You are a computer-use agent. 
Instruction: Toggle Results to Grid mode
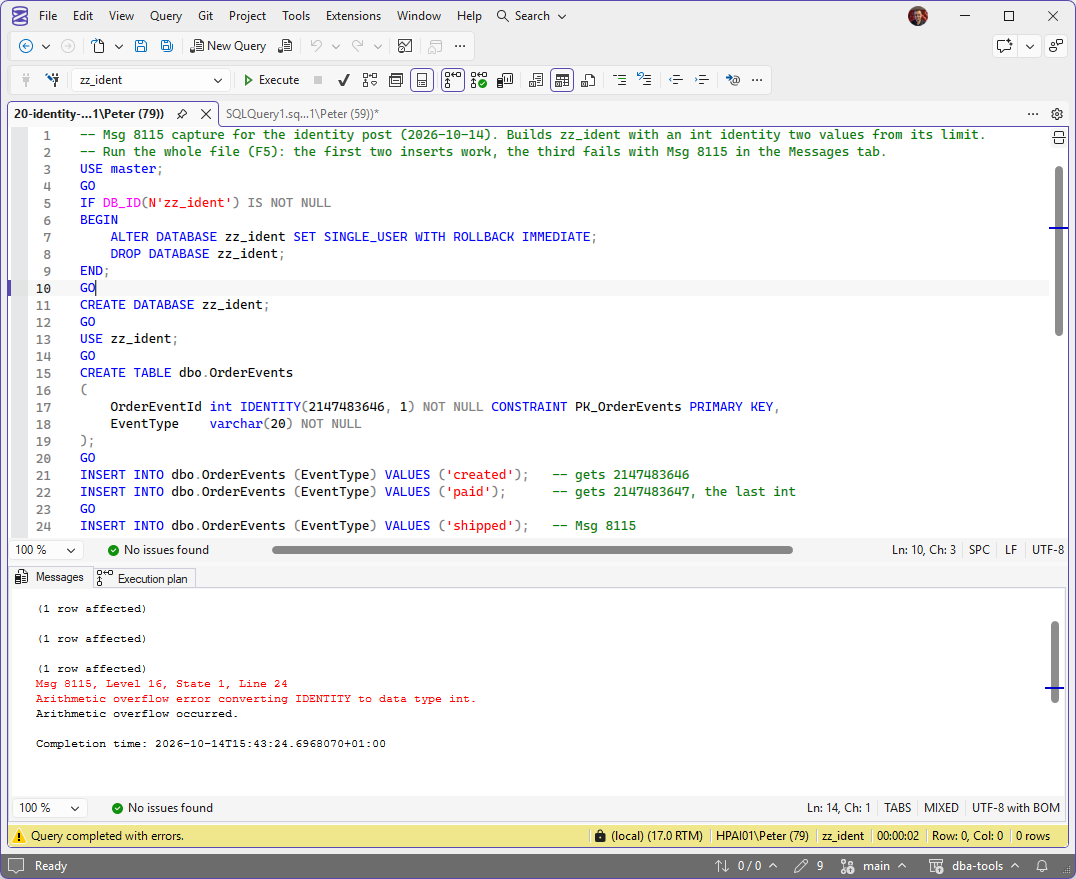point(562,80)
